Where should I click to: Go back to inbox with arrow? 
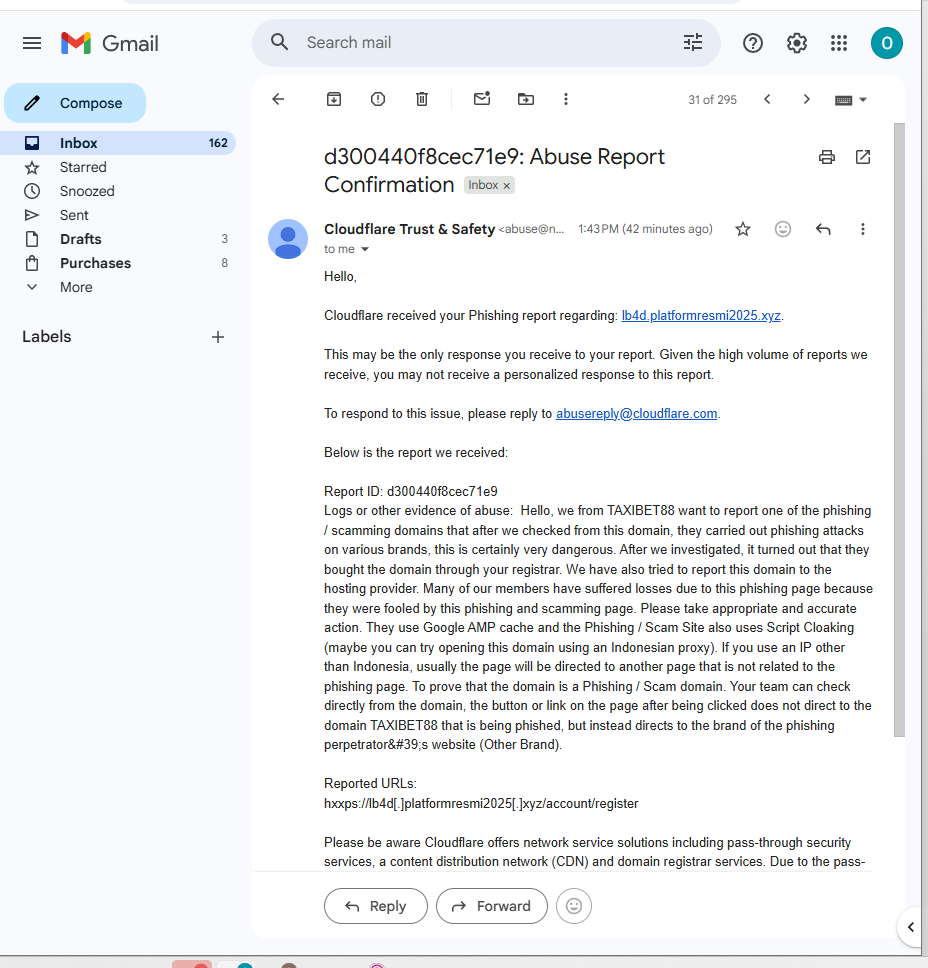278,99
